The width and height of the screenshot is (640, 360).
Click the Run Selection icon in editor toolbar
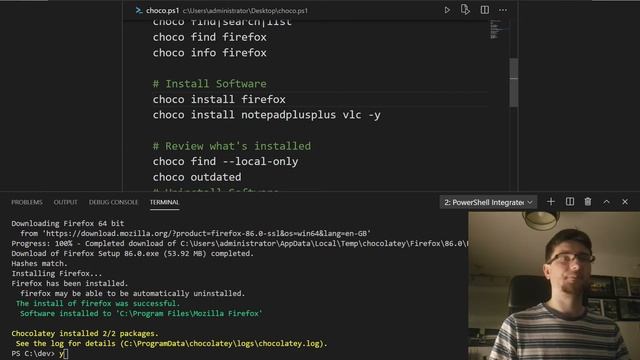(x=465, y=10)
